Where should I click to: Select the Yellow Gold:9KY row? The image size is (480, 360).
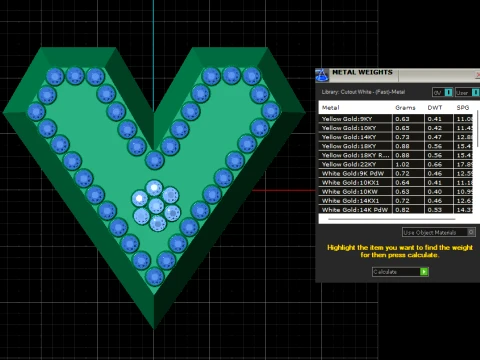(x=396, y=119)
